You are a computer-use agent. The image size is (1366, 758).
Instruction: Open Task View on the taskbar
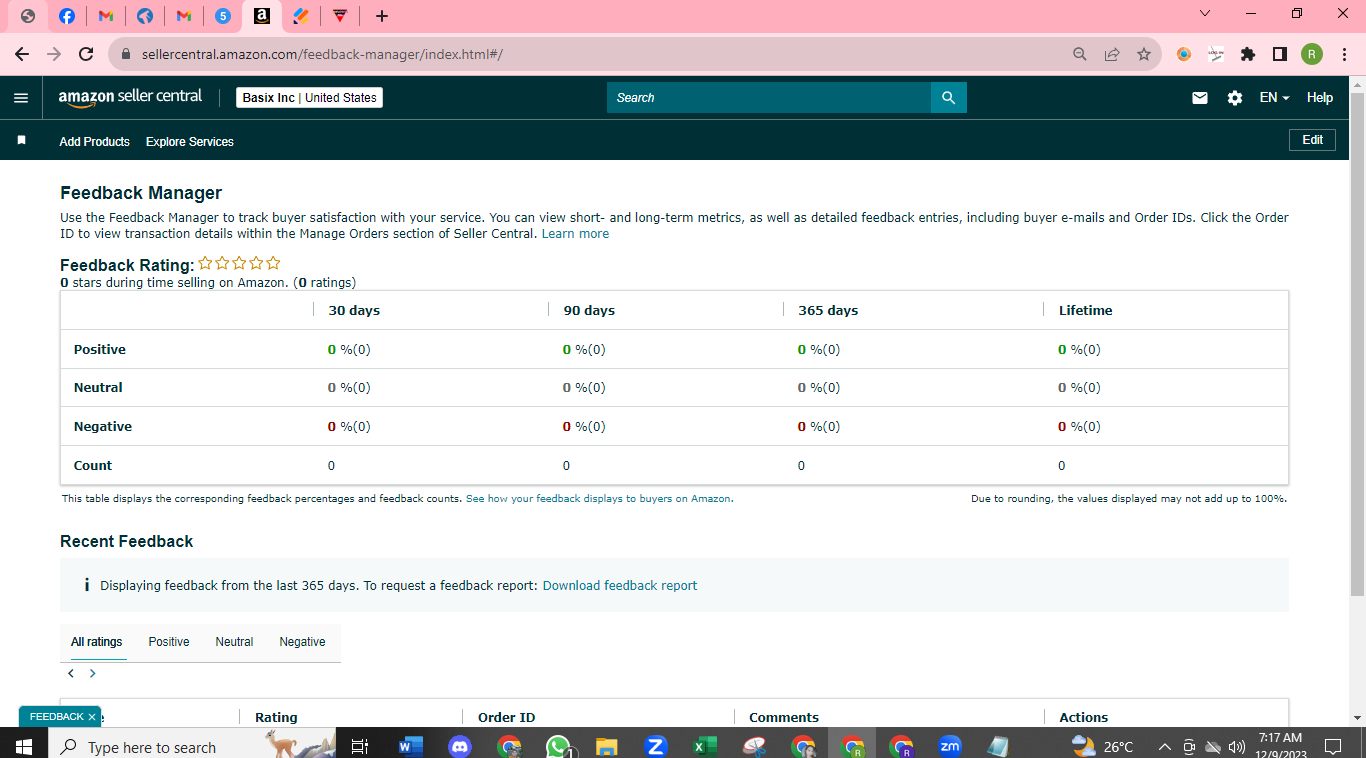(x=361, y=746)
